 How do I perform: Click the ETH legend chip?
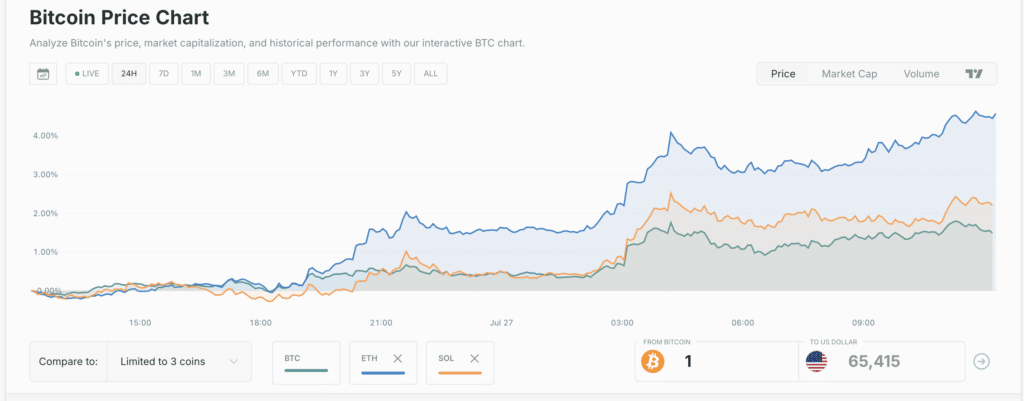click(x=383, y=363)
